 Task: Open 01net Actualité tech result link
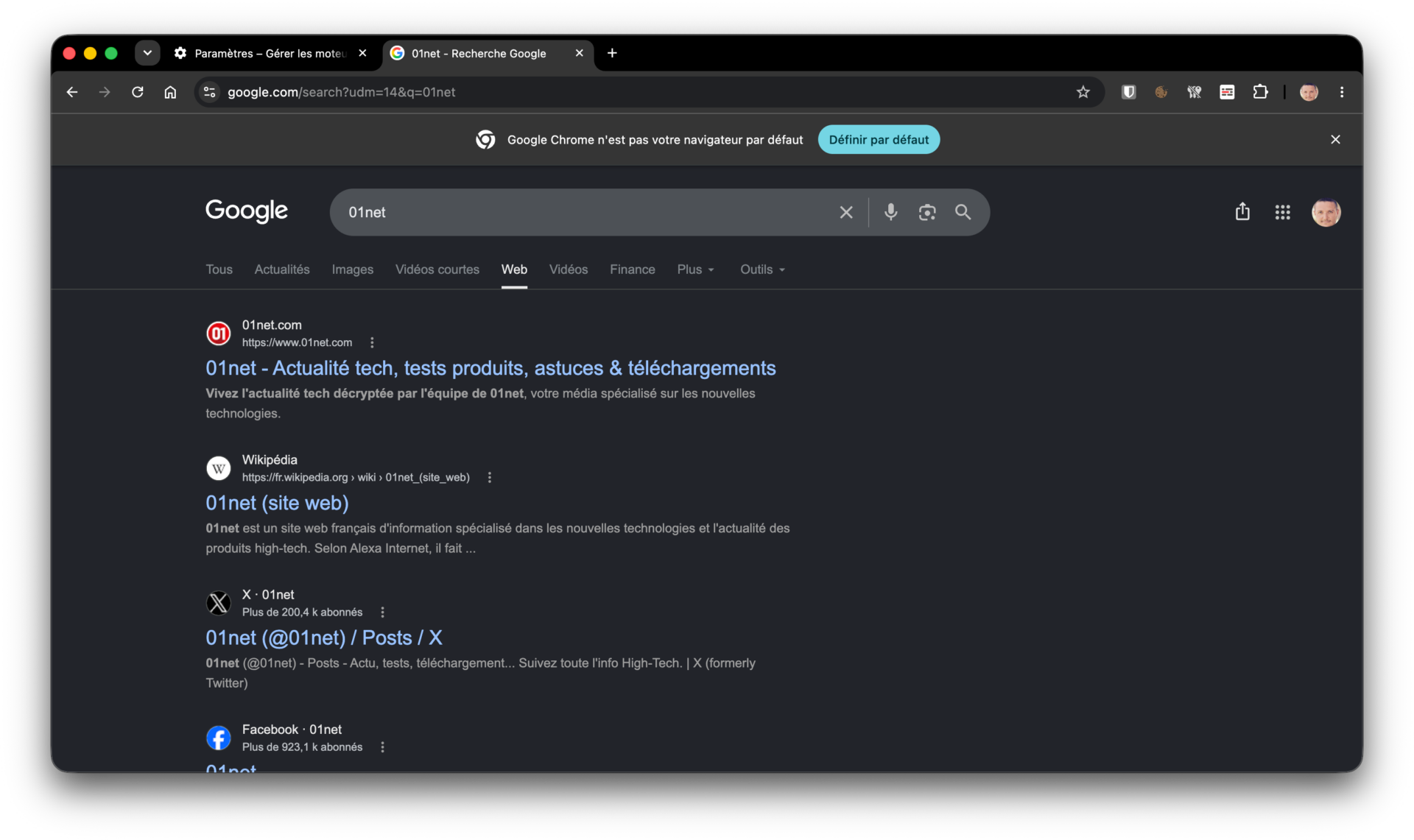pyautogui.click(x=490, y=368)
